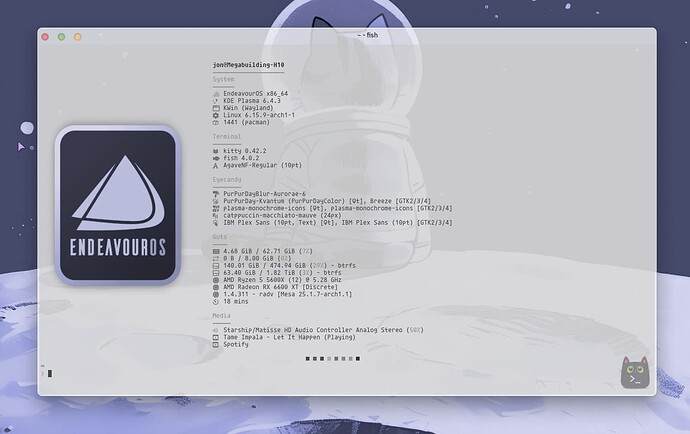Image resolution: width=690 pixels, height=434 pixels.
Task: Click the 'jon@Megabuilding-H10' hostname text
Action: (x=249, y=65)
